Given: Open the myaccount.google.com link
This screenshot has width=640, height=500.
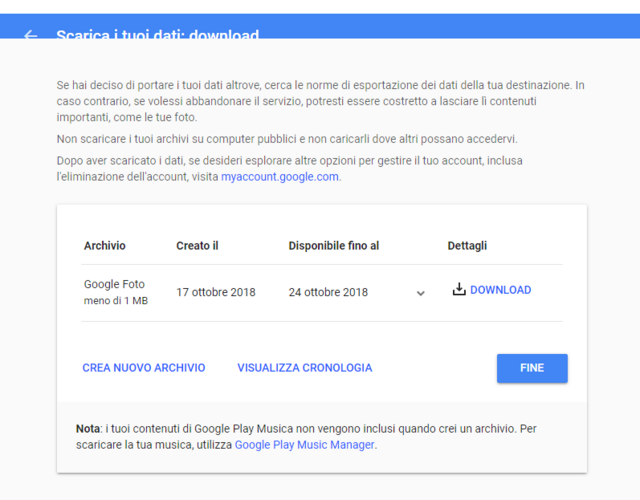Looking at the screenshot, I should [x=280, y=177].
